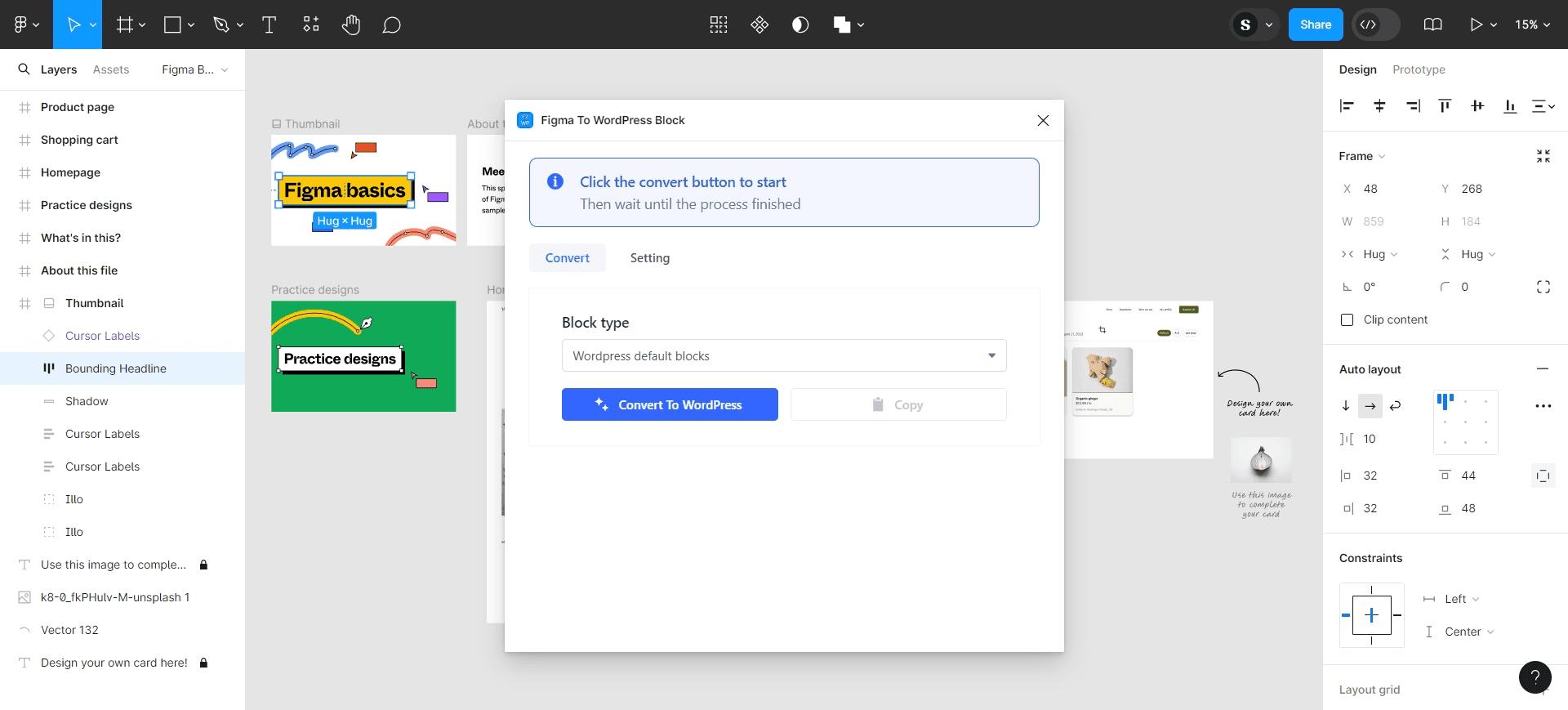This screenshot has height=710, width=1568.
Task: Close the Figma To WordPress Block plugin
Action: [x=1043, y=120]
